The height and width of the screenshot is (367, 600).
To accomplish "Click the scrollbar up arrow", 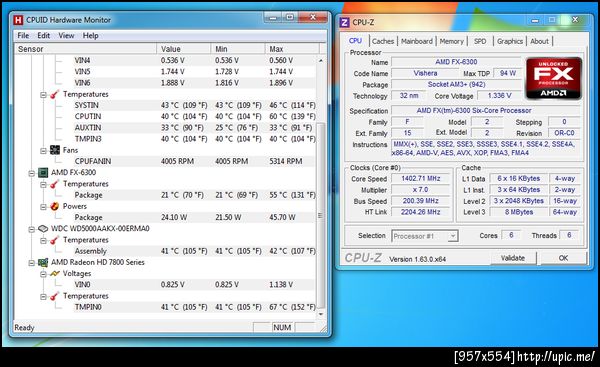I will (321, 60).
